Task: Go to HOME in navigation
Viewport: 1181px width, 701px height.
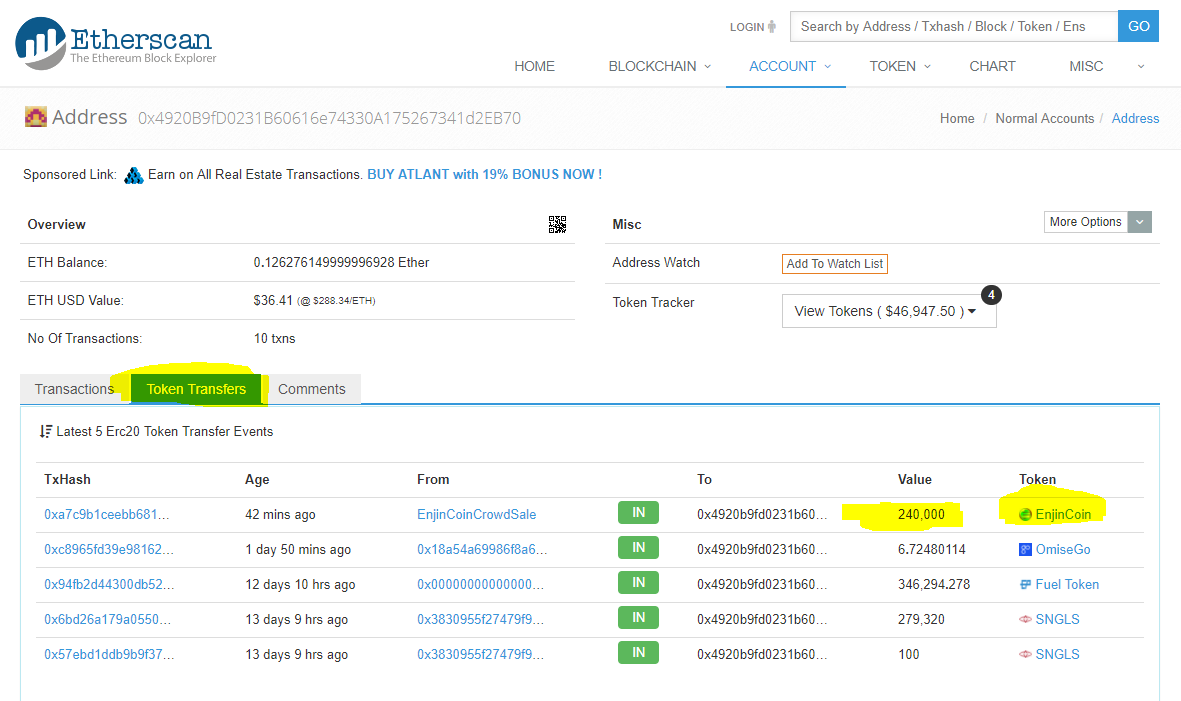Action: (x=534, y=66)
